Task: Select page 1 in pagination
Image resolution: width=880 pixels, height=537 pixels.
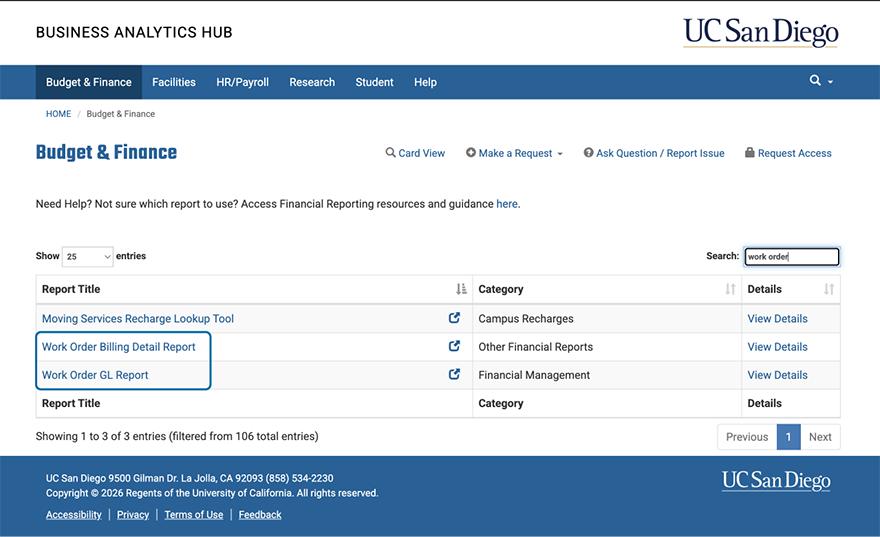Action: click(x=789, y=437)
